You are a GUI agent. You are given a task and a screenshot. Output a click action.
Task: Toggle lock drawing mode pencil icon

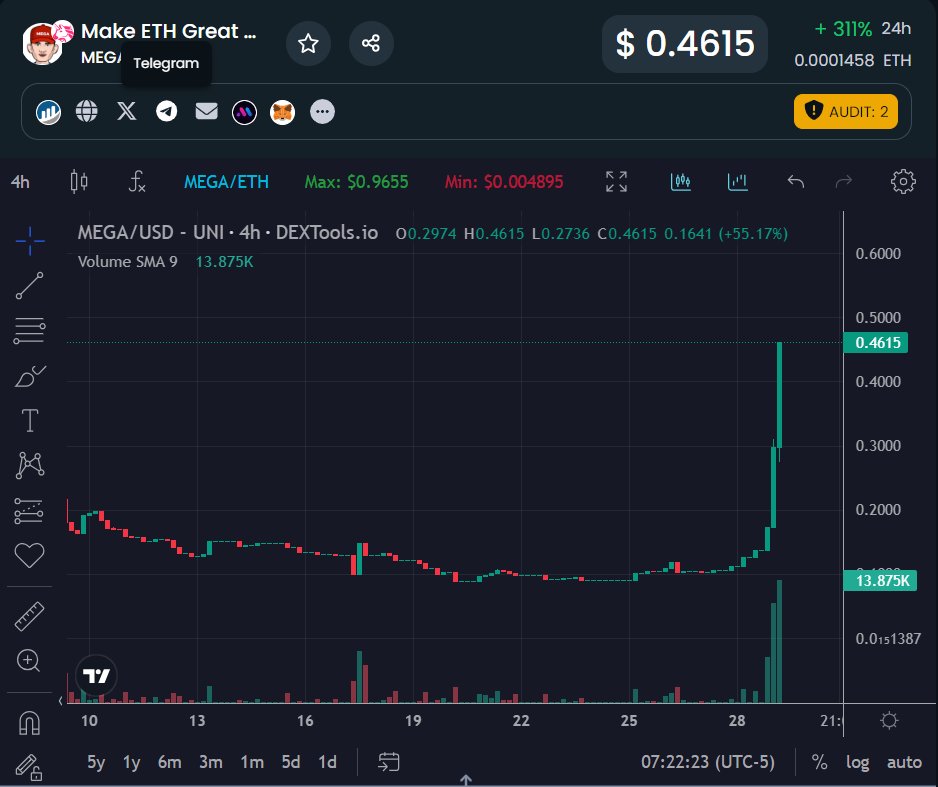click(x=29, y=767)
